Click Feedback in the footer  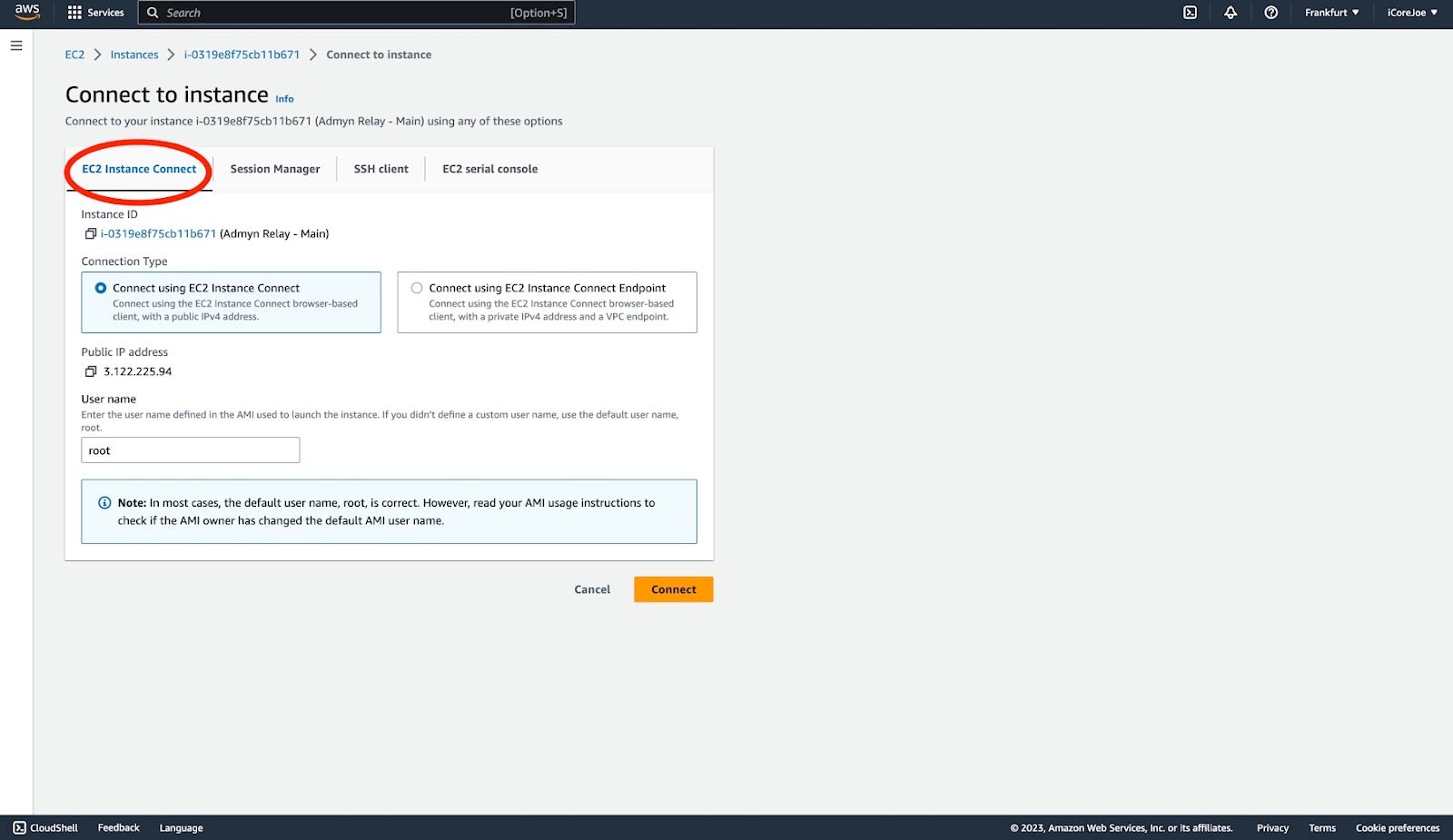tap(119, 828)
